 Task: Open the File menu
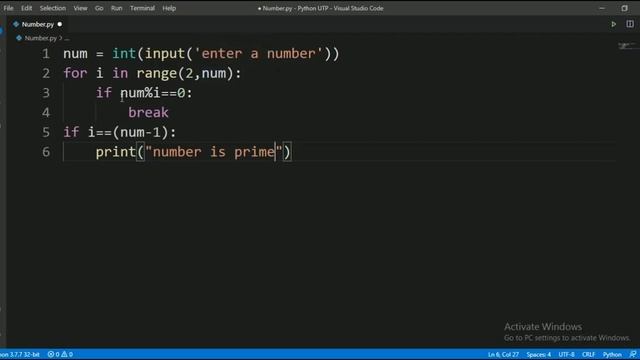(8, 8)
